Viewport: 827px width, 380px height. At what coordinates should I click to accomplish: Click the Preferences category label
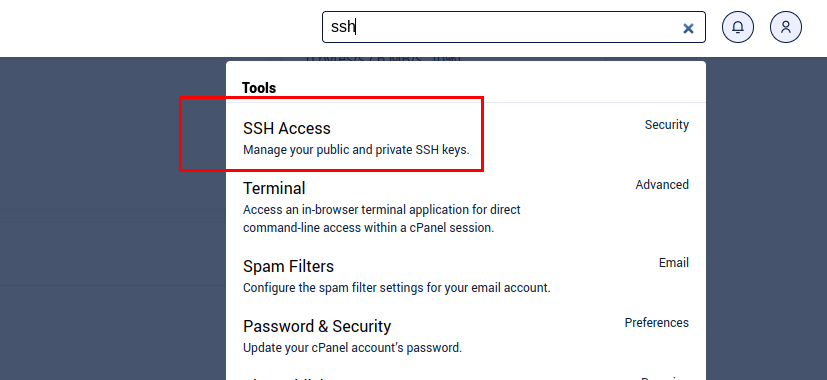pos(657,322)
